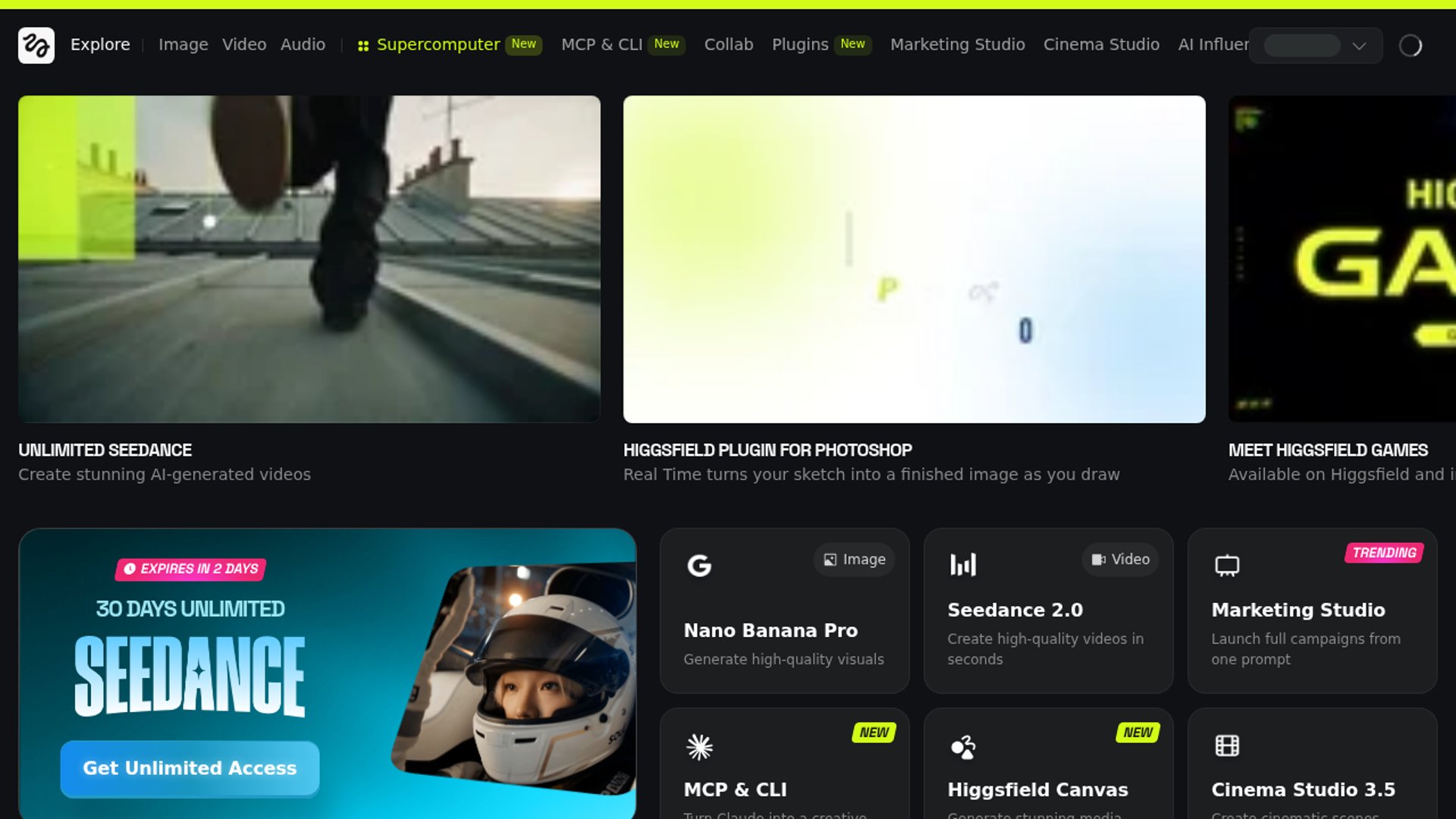Screen dimensions: 1456x819
Task: Open the Marketing Studio card title
Action: (x=1298, y=610)
